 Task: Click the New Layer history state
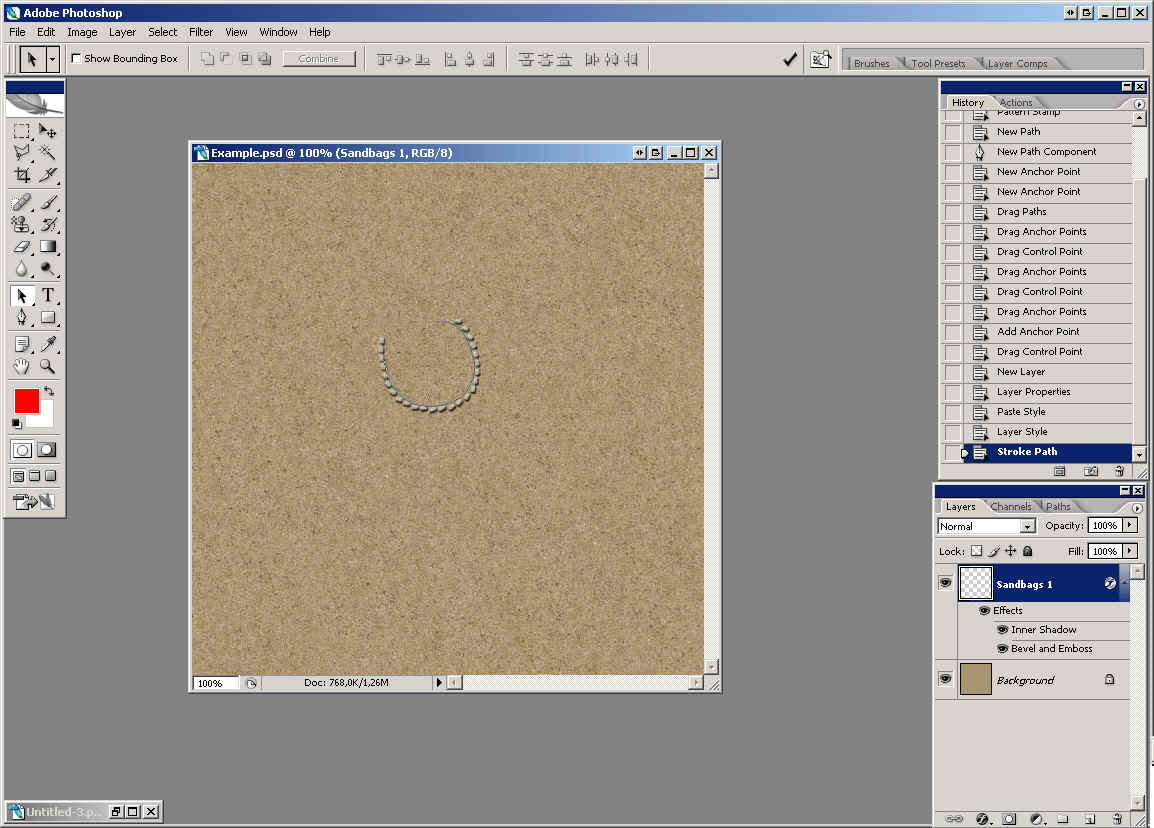(x=1020, y=372)
